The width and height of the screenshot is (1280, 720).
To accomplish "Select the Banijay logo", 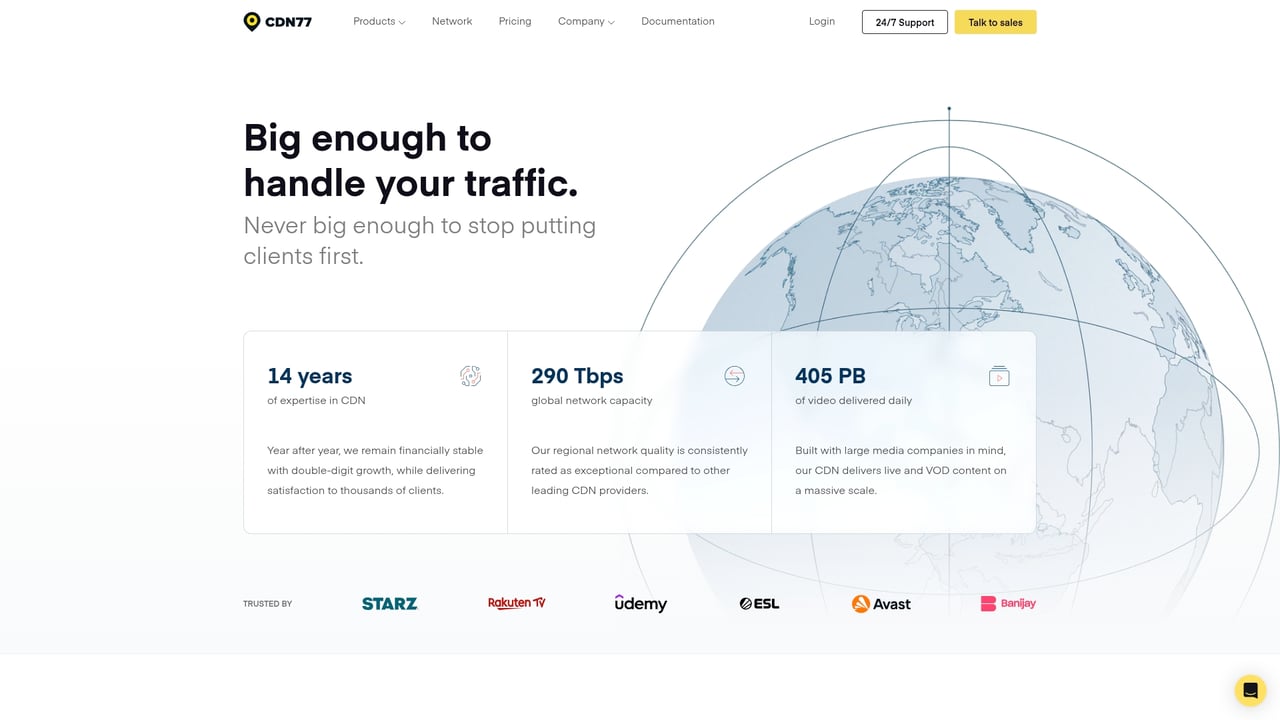I will pyautogui.click(x=1008, y=603).
